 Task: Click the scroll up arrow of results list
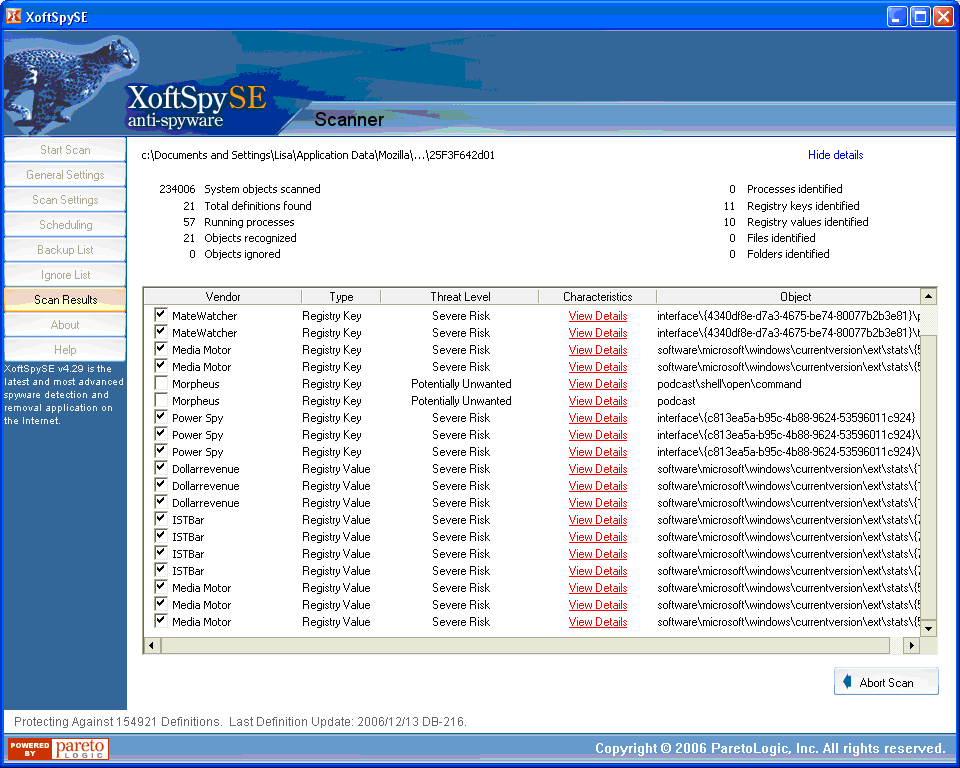[x=928, y=296]
